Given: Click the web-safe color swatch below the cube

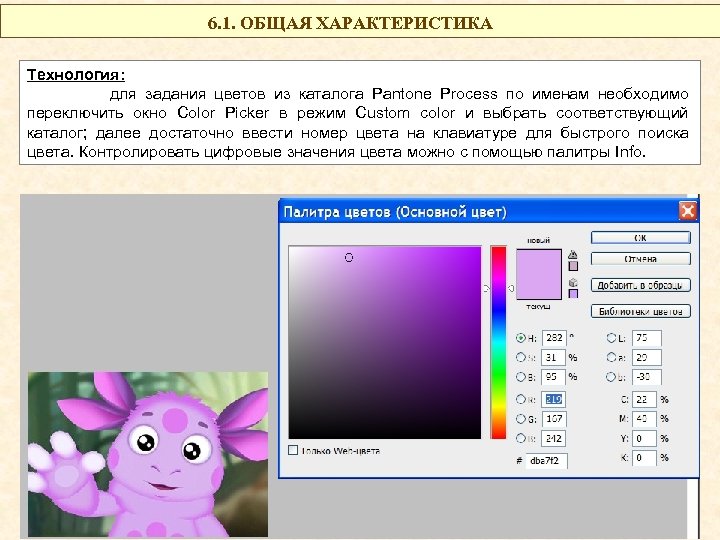Looking at the screenshot, I should tap(573, 293).
